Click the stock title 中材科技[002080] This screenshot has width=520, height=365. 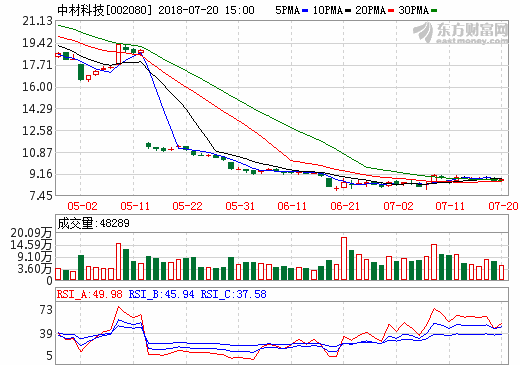[x=105, y=10]
